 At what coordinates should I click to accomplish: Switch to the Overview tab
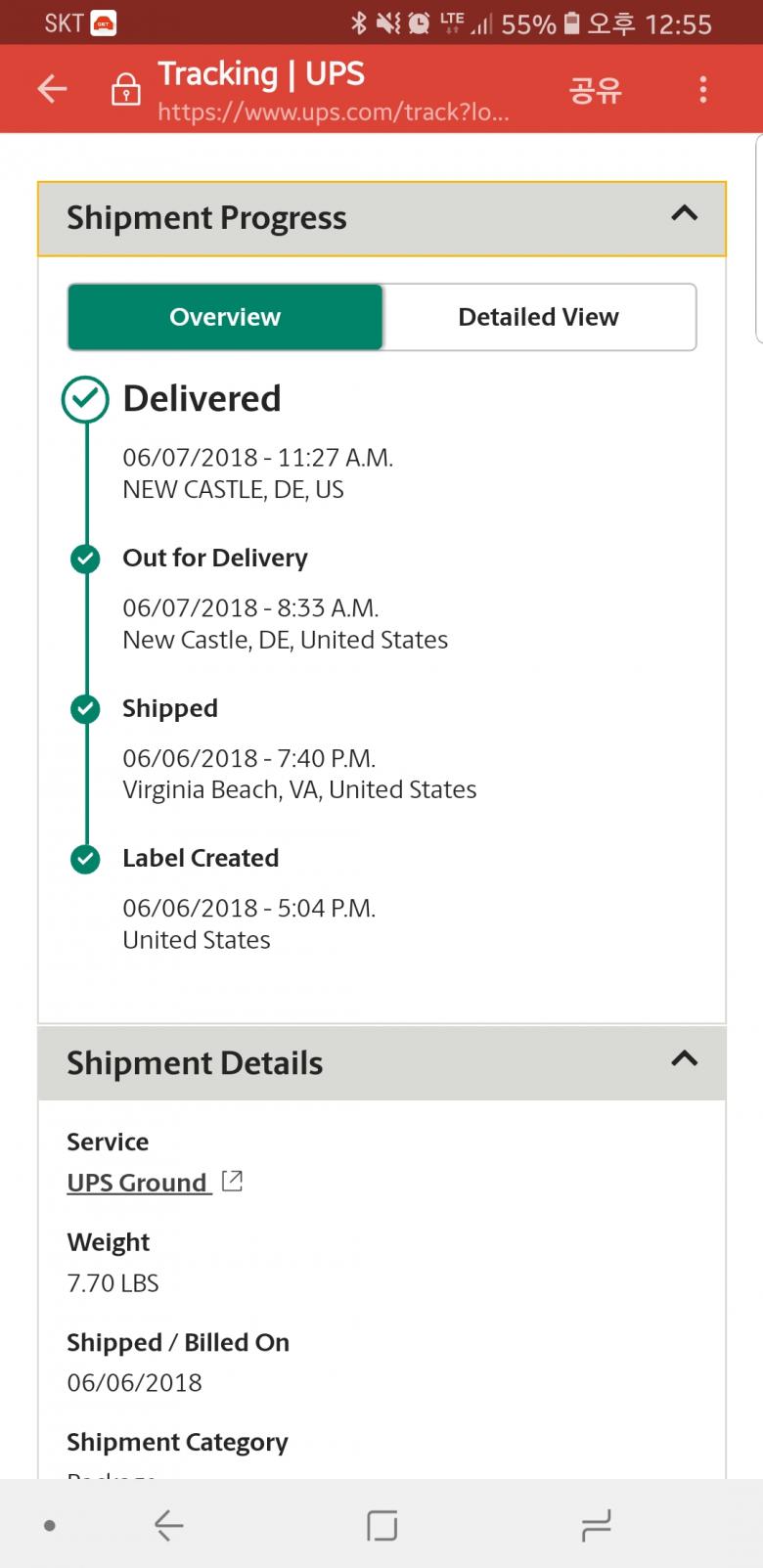pos(225,317)
